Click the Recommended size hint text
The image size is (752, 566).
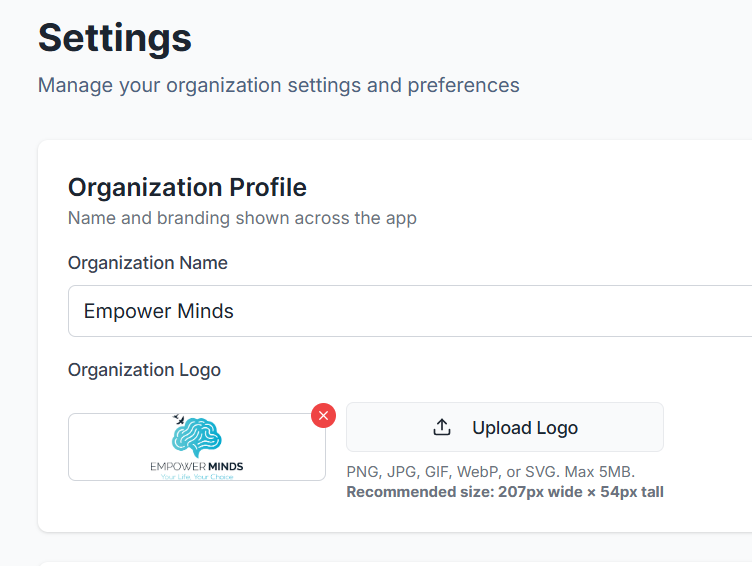point(505,492)
